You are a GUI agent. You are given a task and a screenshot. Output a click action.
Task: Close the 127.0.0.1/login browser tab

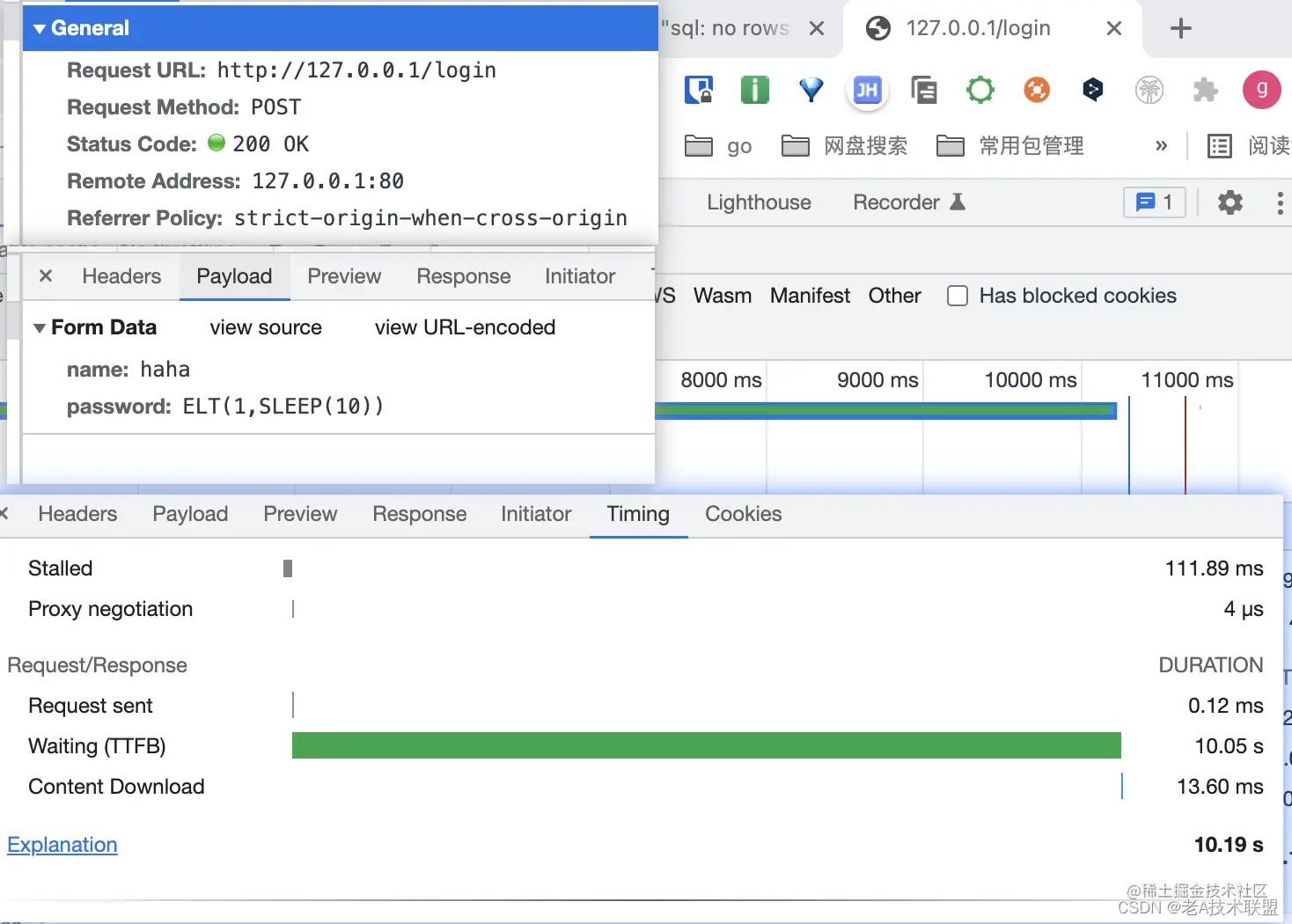coord(1114,29)
